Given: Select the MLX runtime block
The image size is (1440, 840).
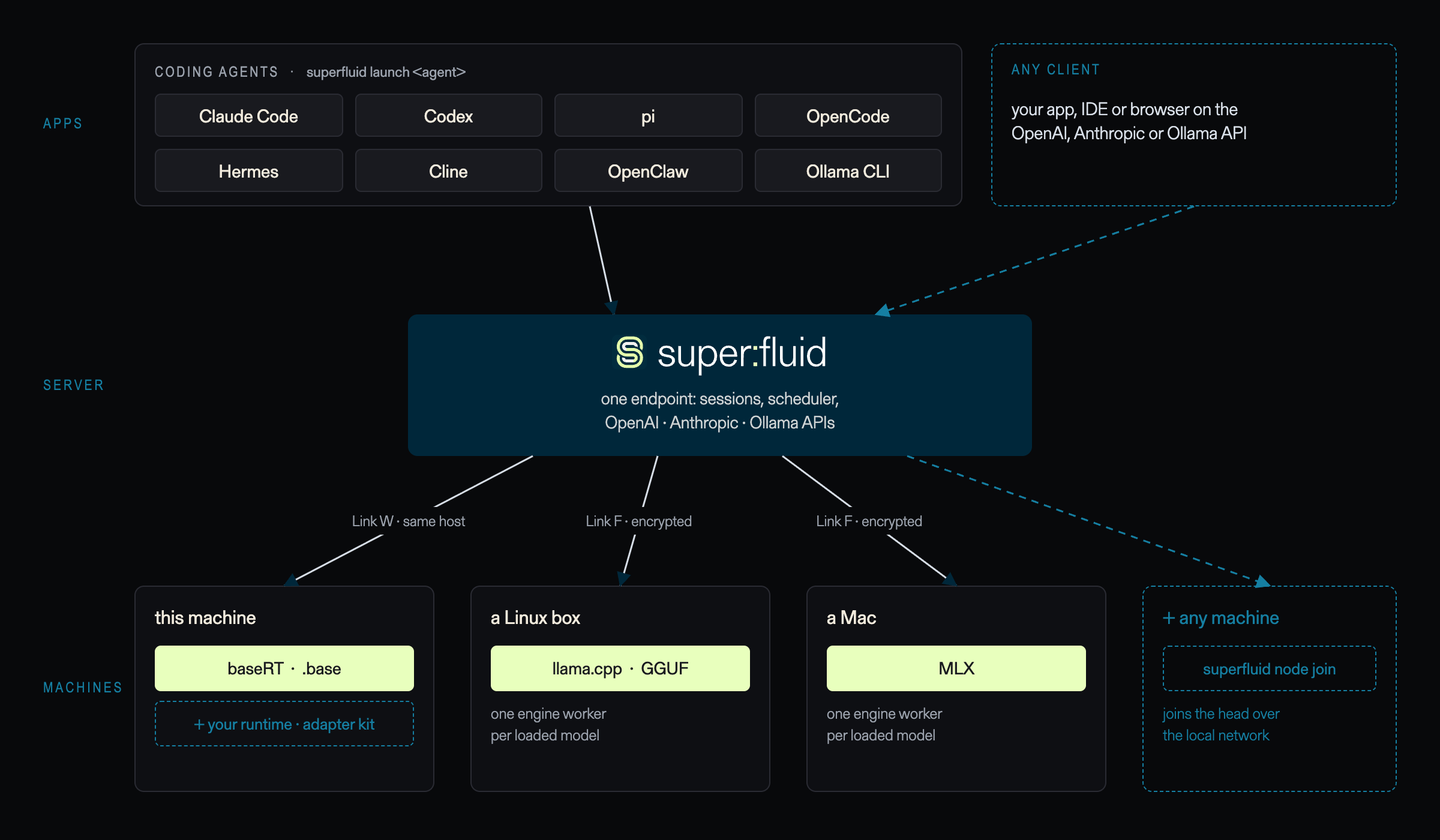Looking at the screenshot, I should coord(956,668).
